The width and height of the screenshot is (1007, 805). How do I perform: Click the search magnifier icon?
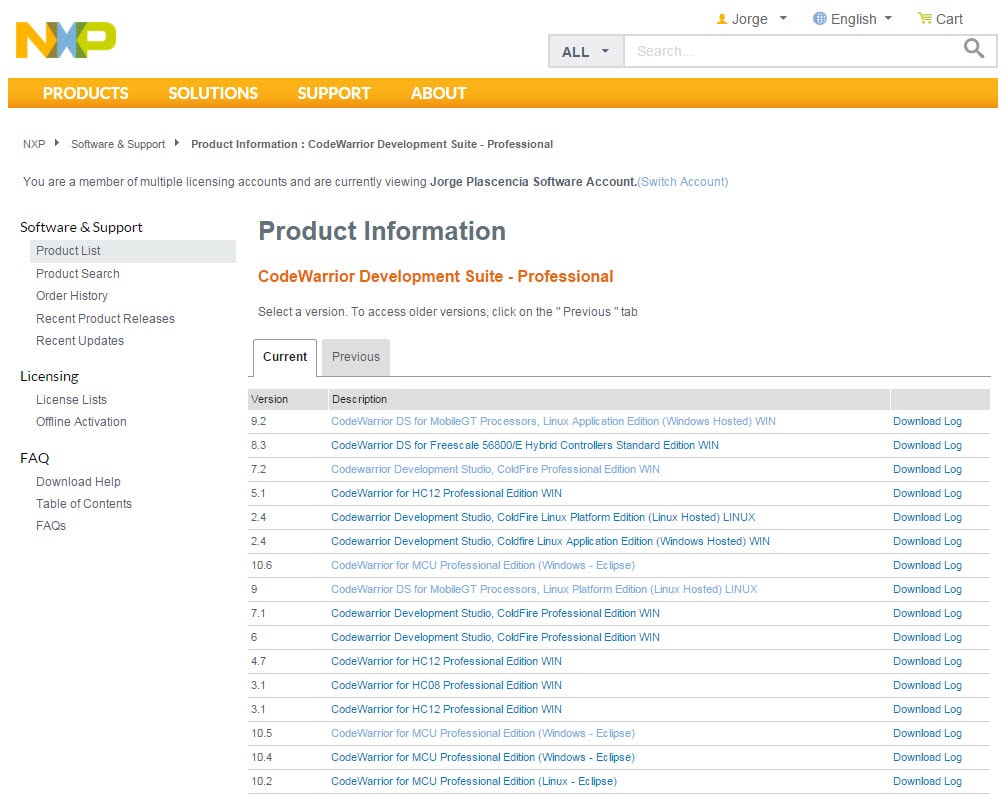click(x=973, y=49)
